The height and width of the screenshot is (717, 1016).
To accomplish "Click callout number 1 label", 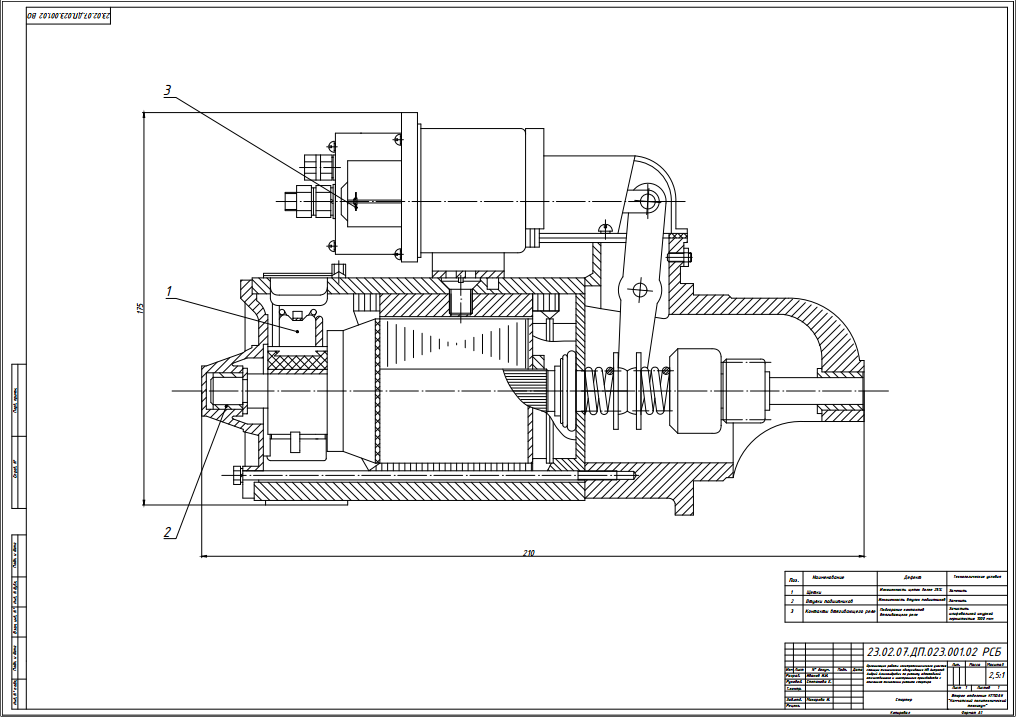I will pos(170,292).
